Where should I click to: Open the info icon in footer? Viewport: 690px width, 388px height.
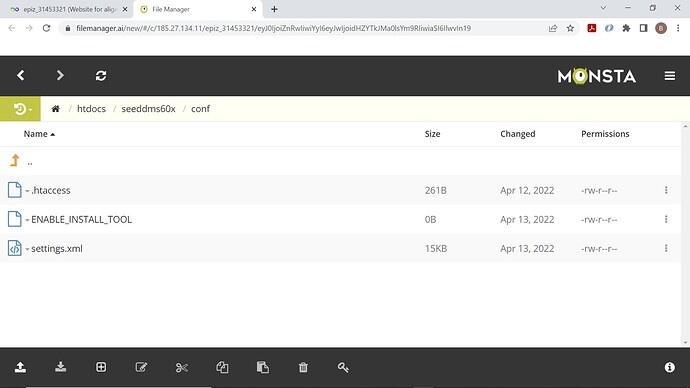pyautogui.click(x=670, y=367)
